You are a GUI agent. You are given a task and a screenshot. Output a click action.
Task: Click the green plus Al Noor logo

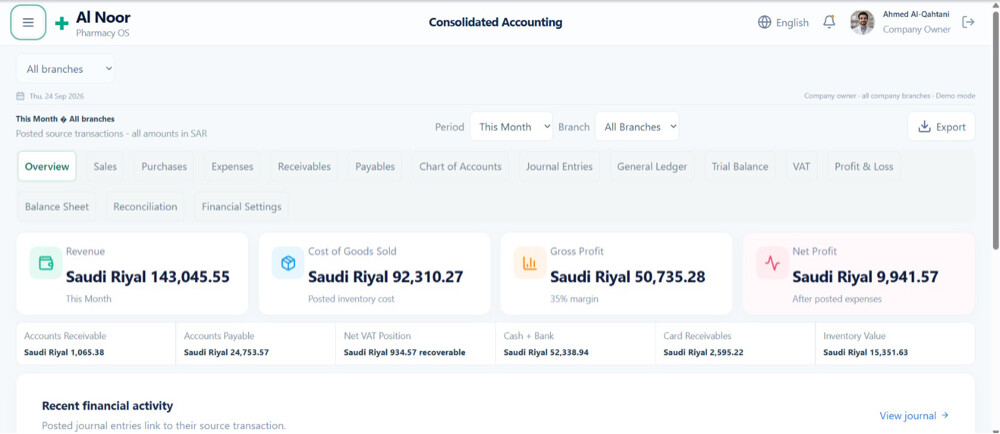coord(62,24)
